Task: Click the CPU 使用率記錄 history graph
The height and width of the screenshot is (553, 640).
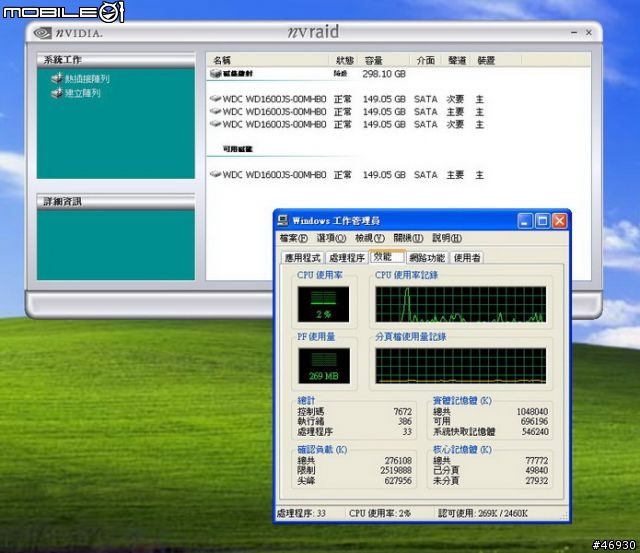Action: pos(460,304)
